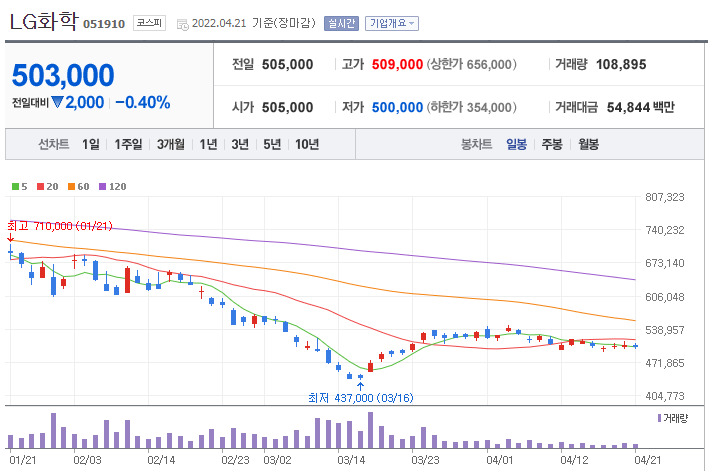Click the calendar icon beside the 2022.04.21 date

182,25
